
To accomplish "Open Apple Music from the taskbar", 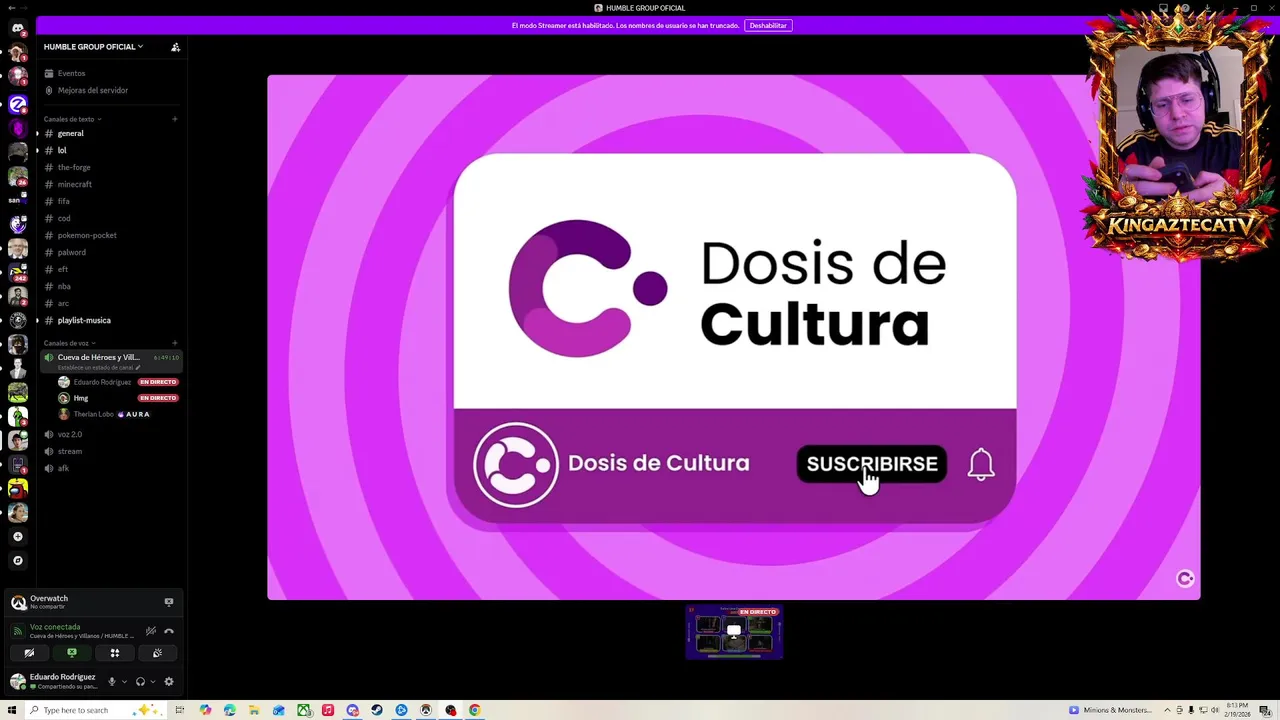I will [328, 710].
